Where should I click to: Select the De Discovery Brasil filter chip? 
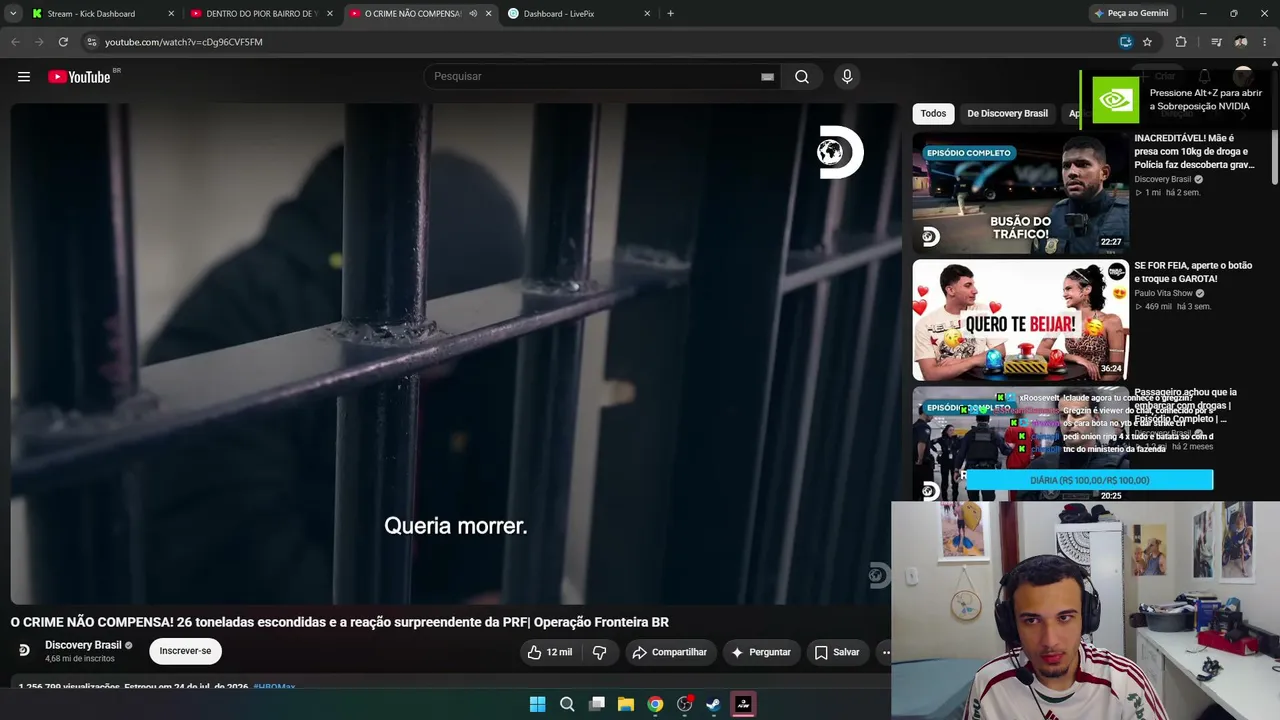pos(1007,114)
